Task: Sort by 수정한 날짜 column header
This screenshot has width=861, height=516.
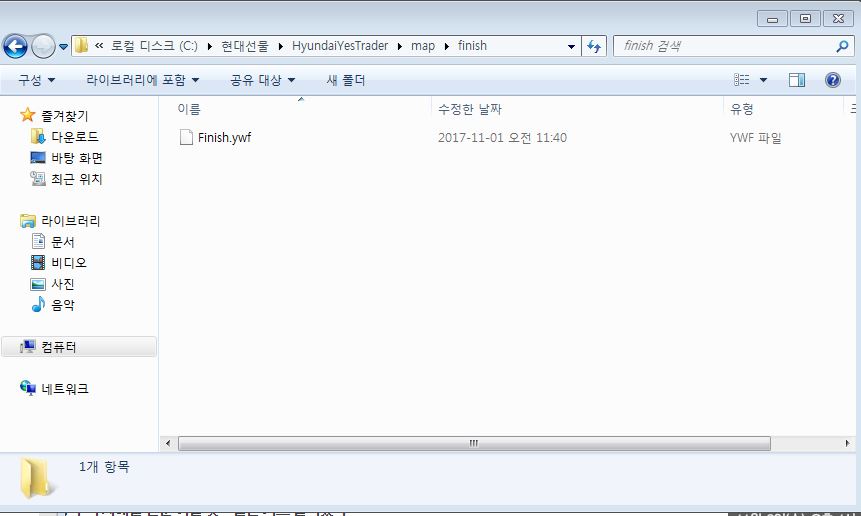Action: pos(470,109)
